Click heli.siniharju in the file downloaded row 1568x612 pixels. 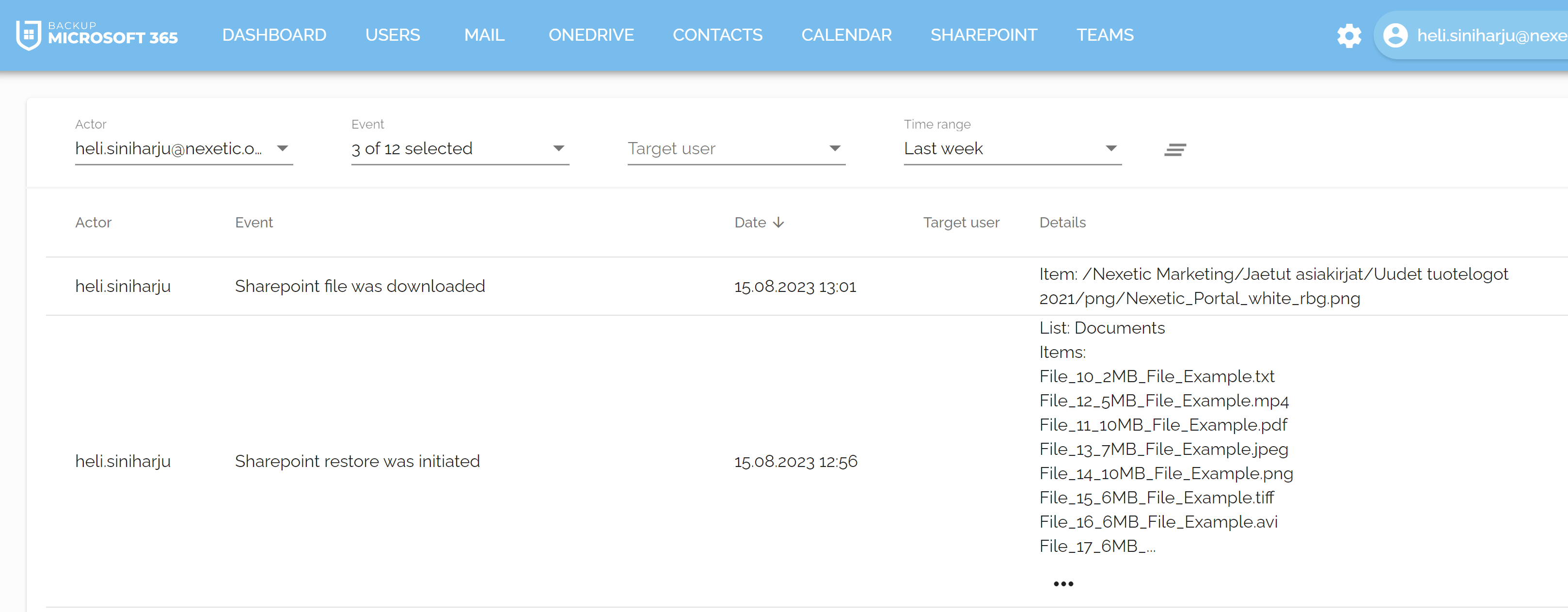tap(123, 286)
